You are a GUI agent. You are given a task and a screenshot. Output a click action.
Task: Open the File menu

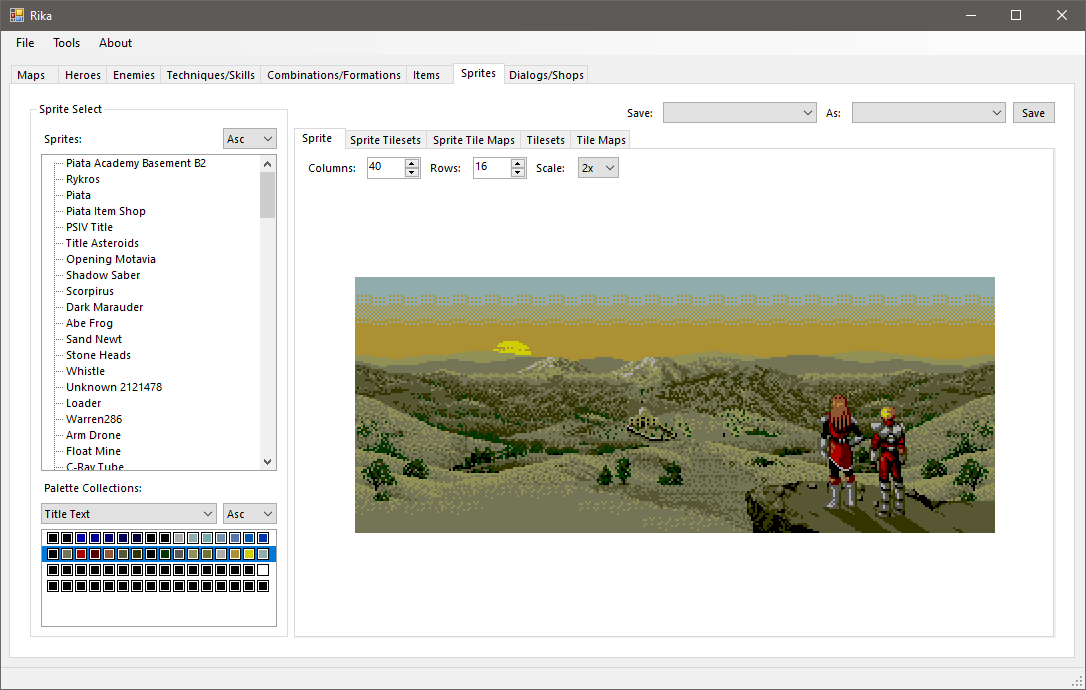click(25, 43)
